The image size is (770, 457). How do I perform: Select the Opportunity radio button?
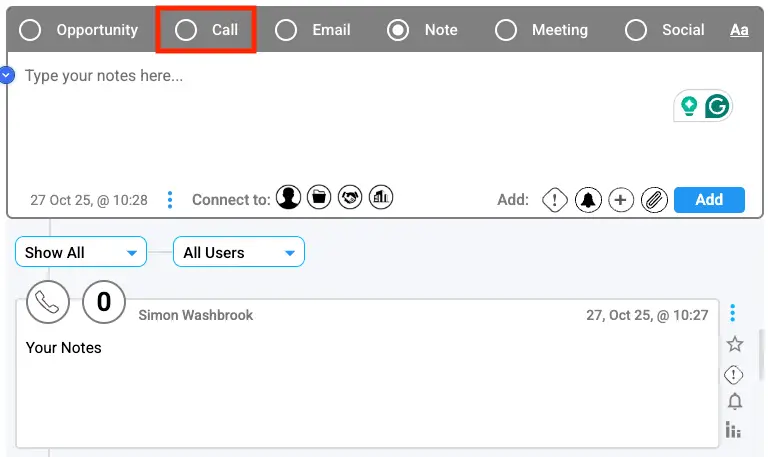pyautogui.click(x=31, y=30)
